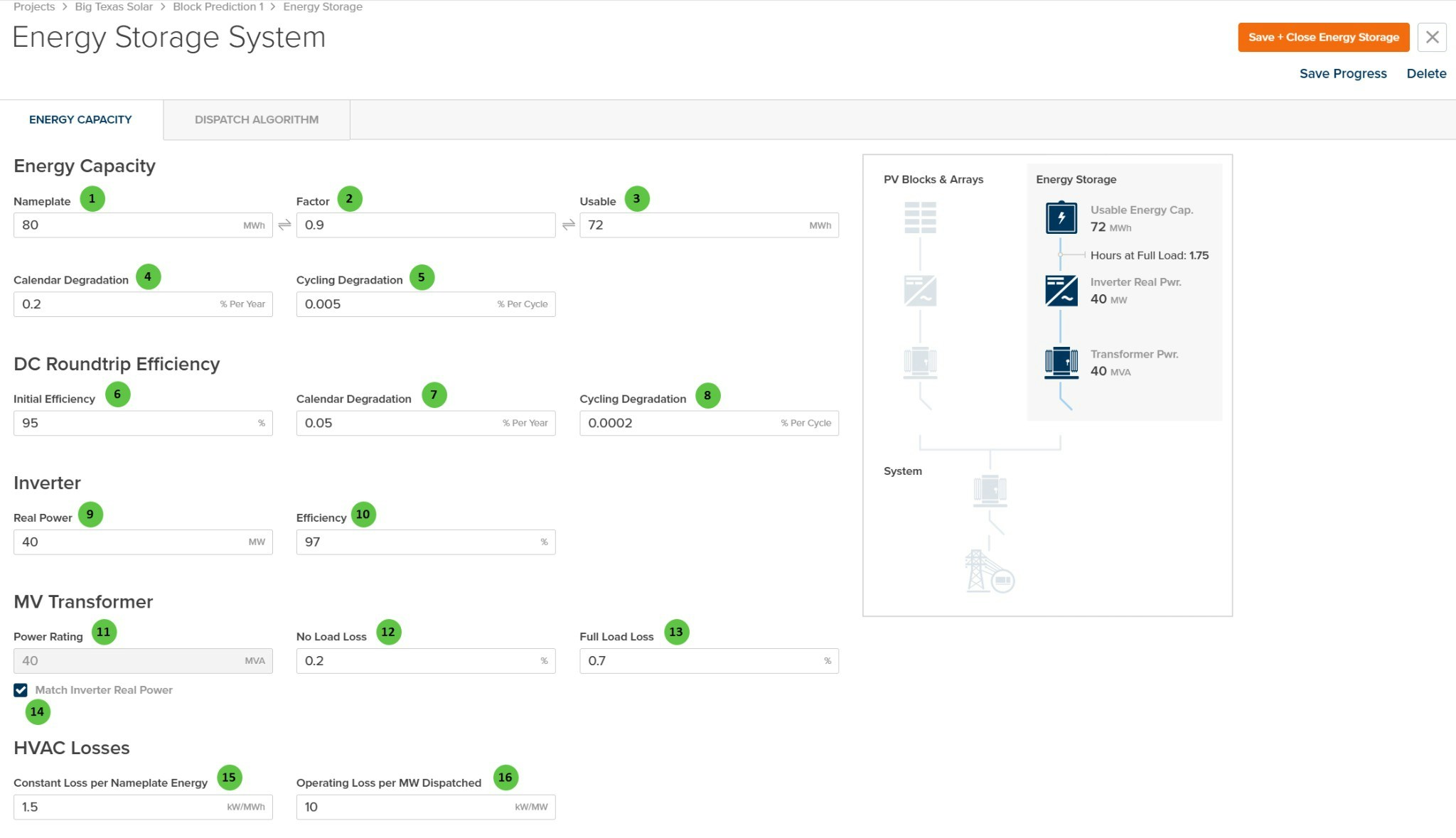
Task: Click the System transformer icon
Action: click(990, 490)
